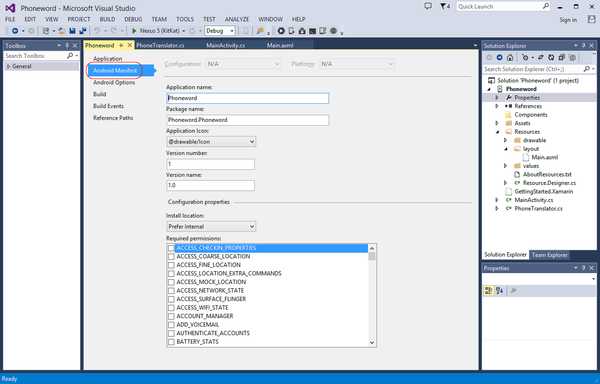Click Collapse All in Solution Explorer

(x=561, y=57)
